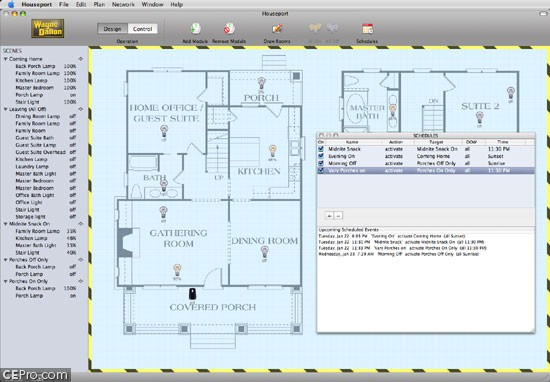Click the Add Module toolbar icon
This screenshot has height=382, width=550.
(x=195, y=29)
